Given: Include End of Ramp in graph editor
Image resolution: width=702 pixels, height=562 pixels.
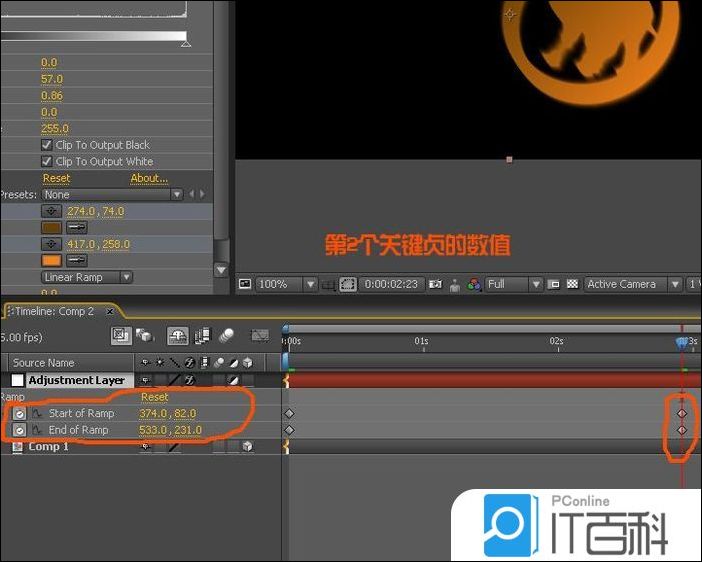Looking at the screenshot, I should pyautogui.click(x=37, y=430).
